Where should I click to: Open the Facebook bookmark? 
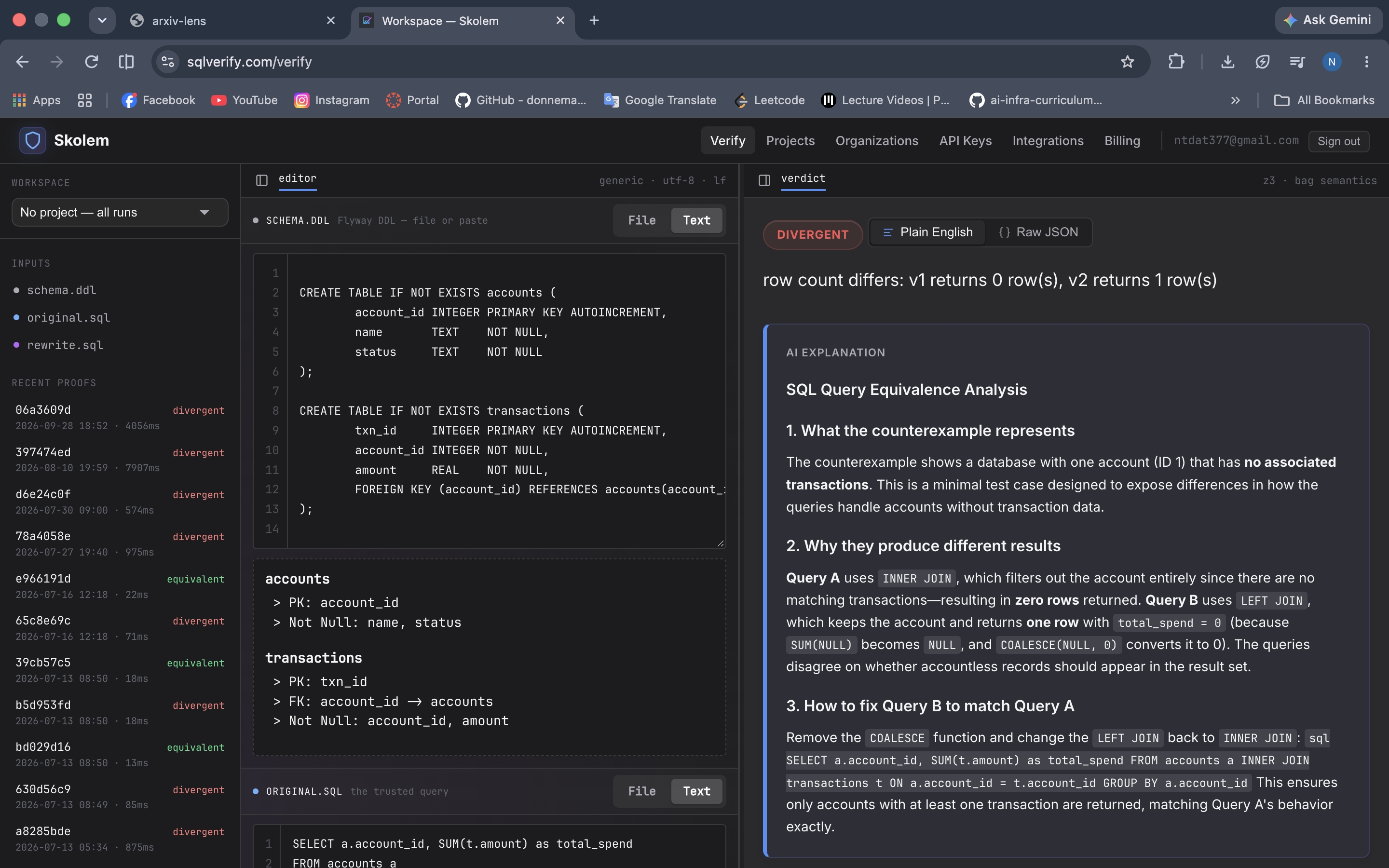158,100
